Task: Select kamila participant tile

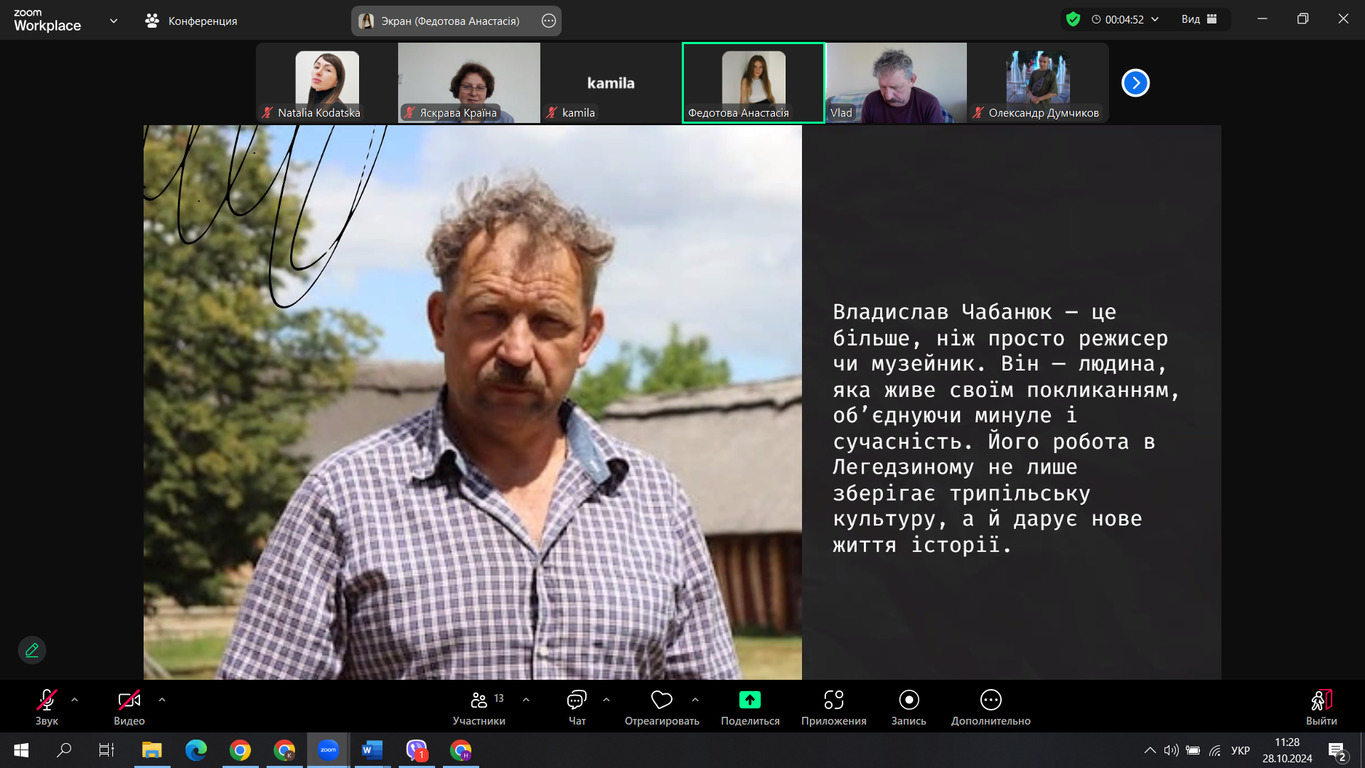Action: click(611, 83)
